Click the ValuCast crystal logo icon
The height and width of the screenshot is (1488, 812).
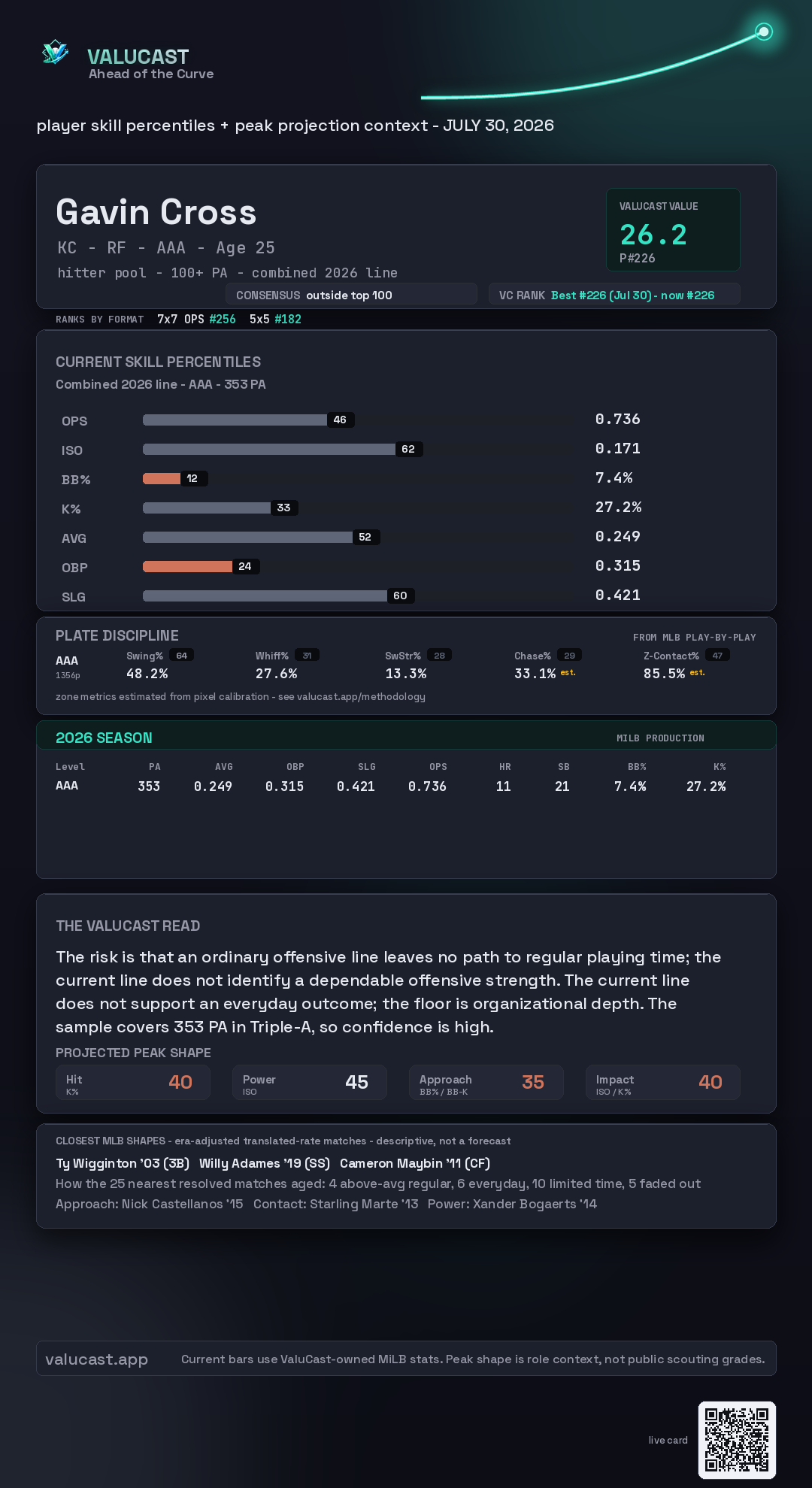tap(55, 52)
